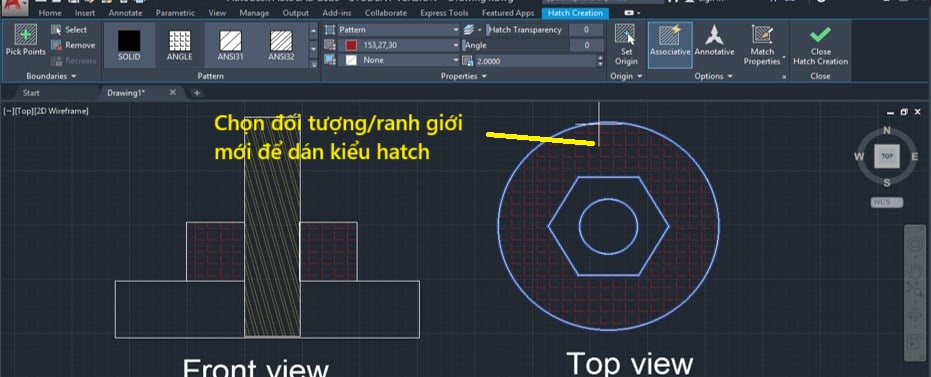Open the Express Tools tab
This screenshot has height=377, width=931.
point(444,12)
